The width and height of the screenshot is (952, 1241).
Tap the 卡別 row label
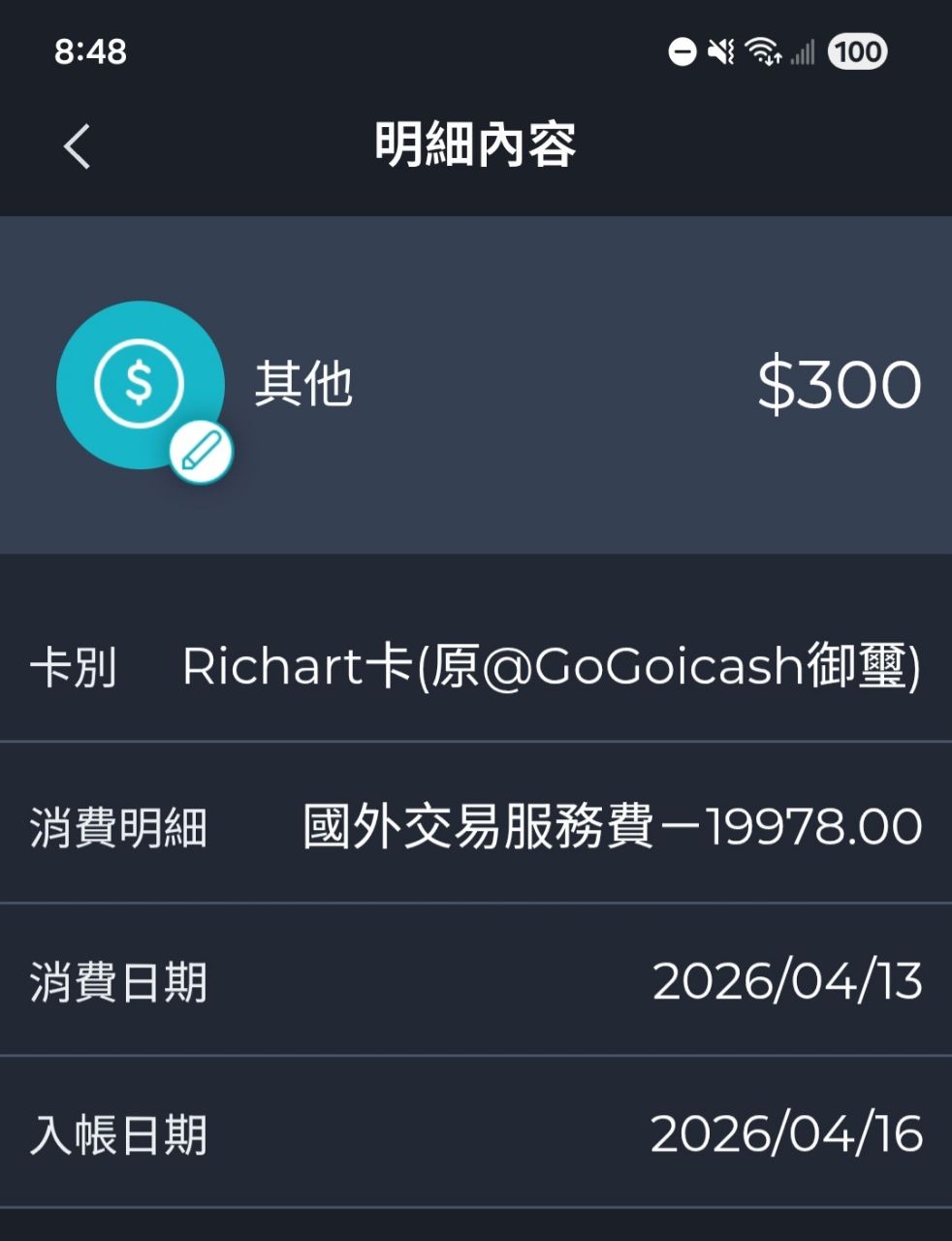pos(74,668)
